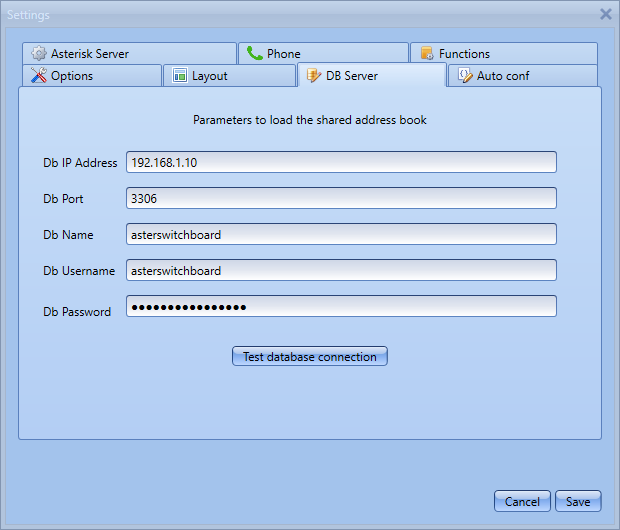Cancel the settings dialog

coord(522,501)
